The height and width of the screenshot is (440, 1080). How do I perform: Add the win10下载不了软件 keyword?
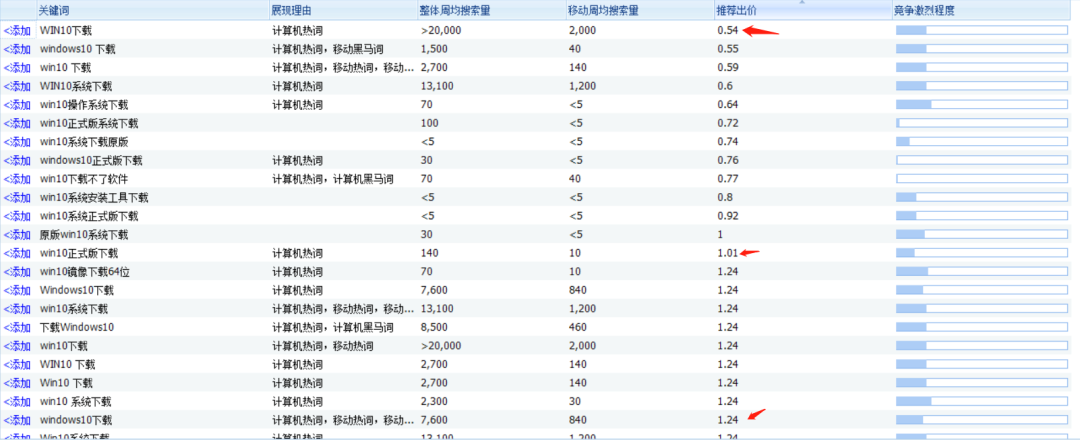click(x=18, y=179)
